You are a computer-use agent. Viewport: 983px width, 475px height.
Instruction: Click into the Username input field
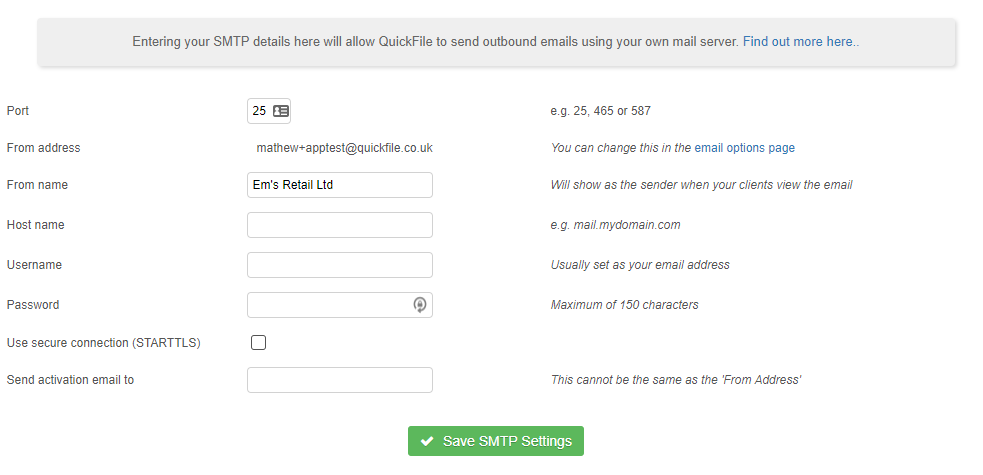340,265
